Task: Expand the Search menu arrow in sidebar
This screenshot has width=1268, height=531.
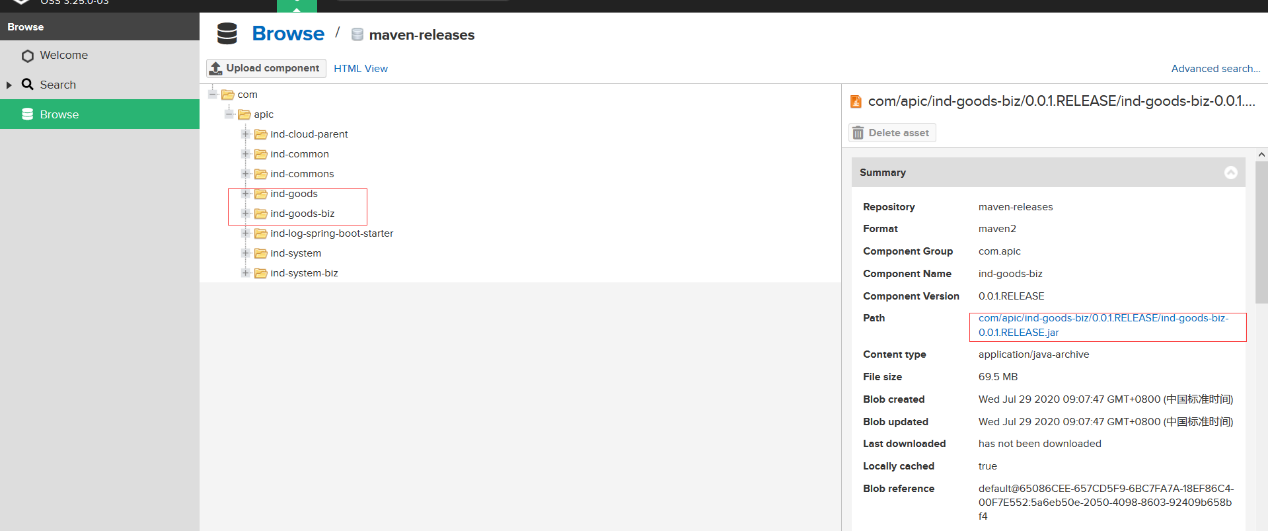Action: pyautogui.click(x=10, y=85)
